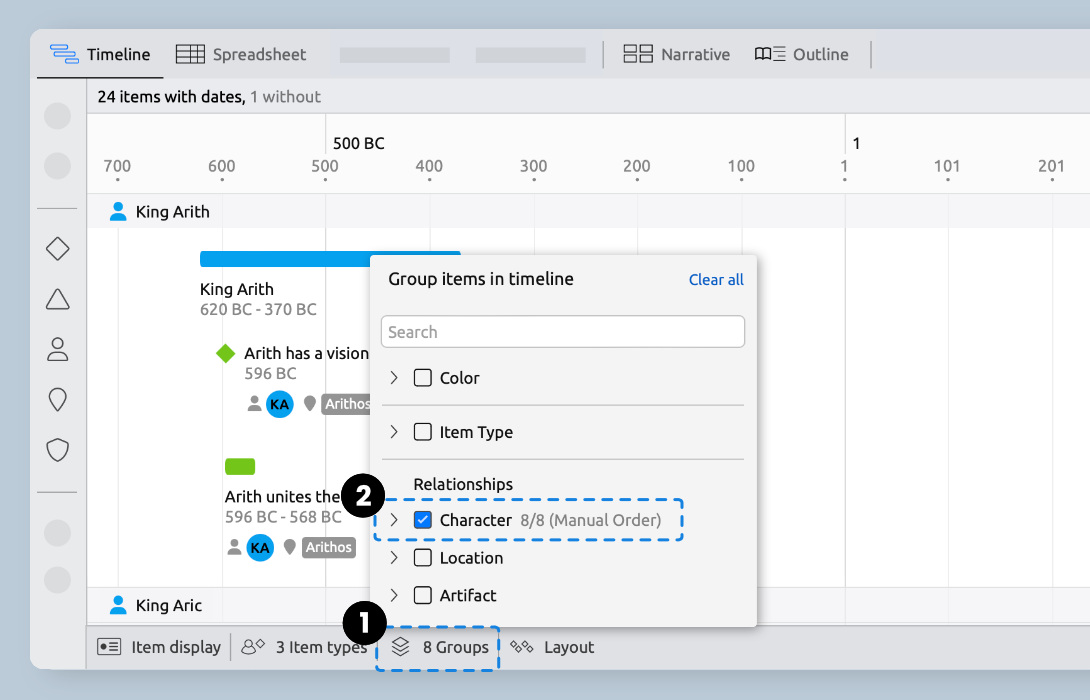Click Arithos tag under Arith unites event
The height and width of the screenshot is (700, 1090).
(x=329, y=547)
